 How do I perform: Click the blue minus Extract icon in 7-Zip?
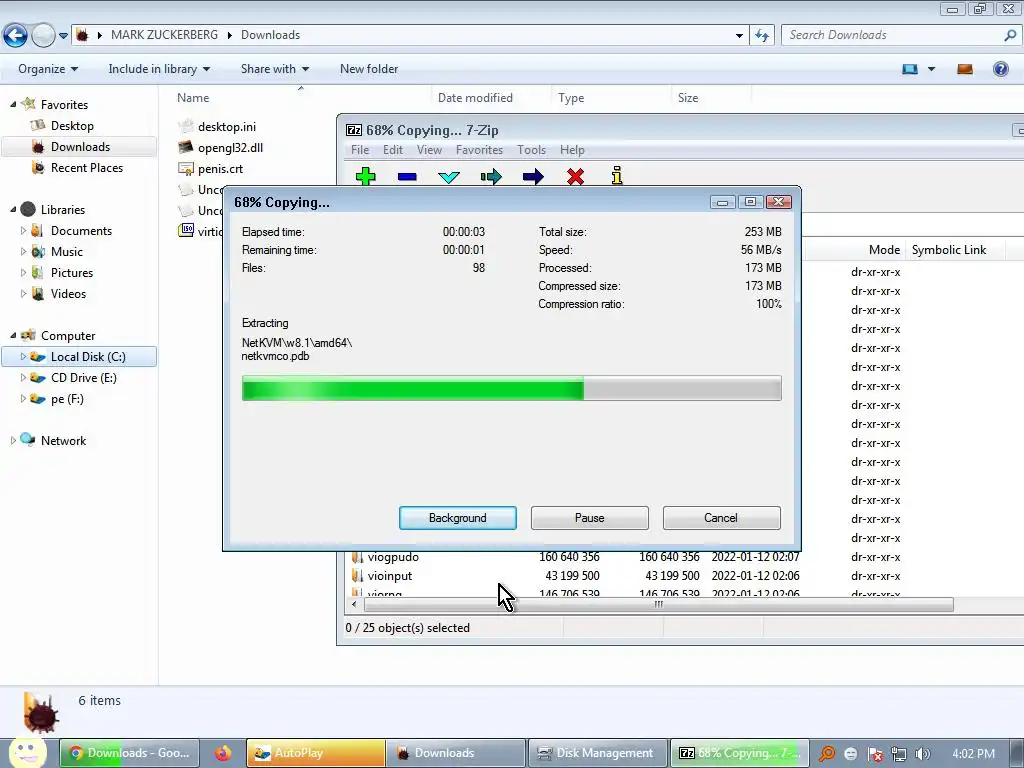(x=407, y=176)
